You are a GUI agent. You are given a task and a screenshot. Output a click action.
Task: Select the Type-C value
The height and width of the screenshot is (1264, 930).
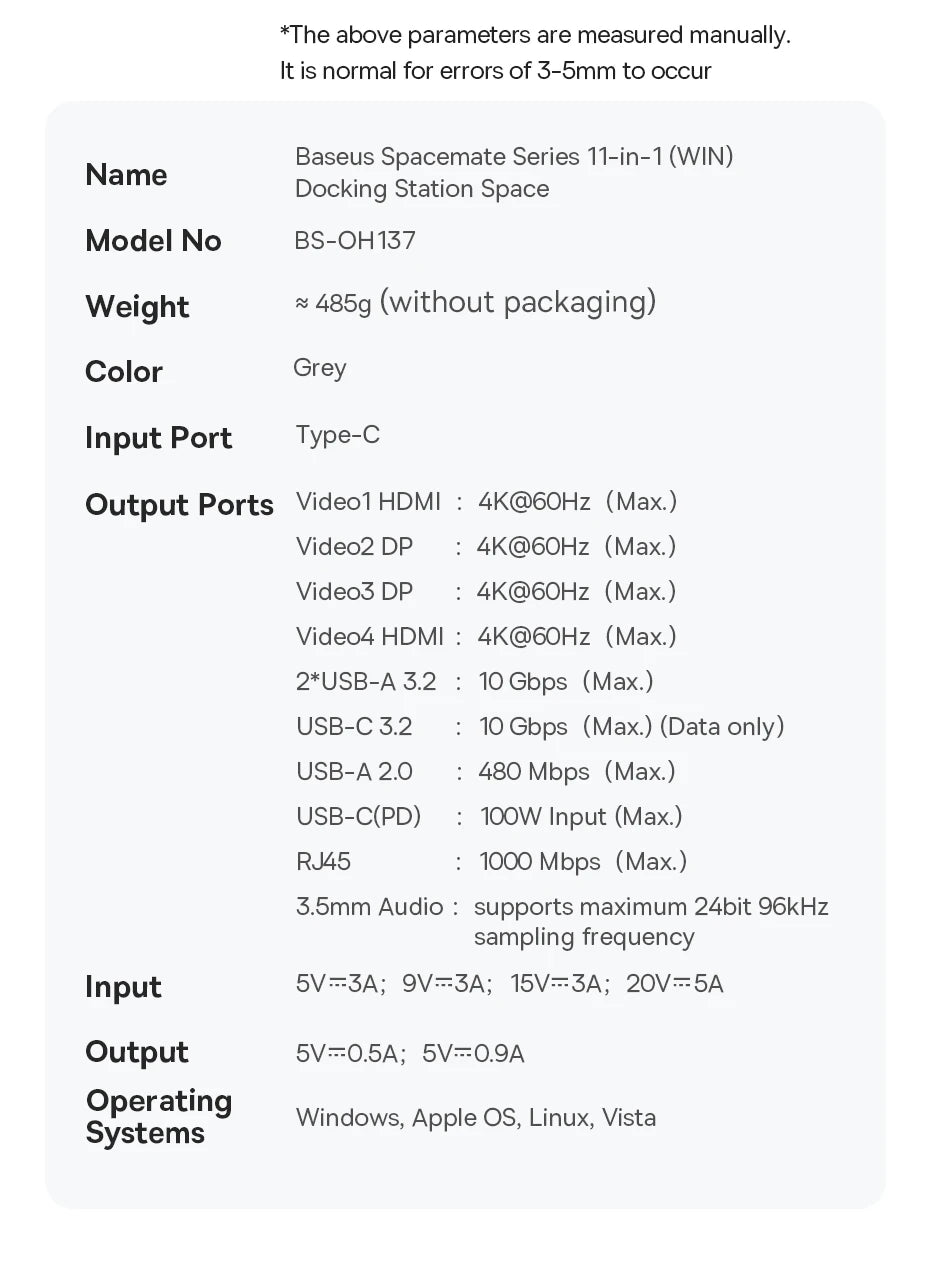[338, 435]
